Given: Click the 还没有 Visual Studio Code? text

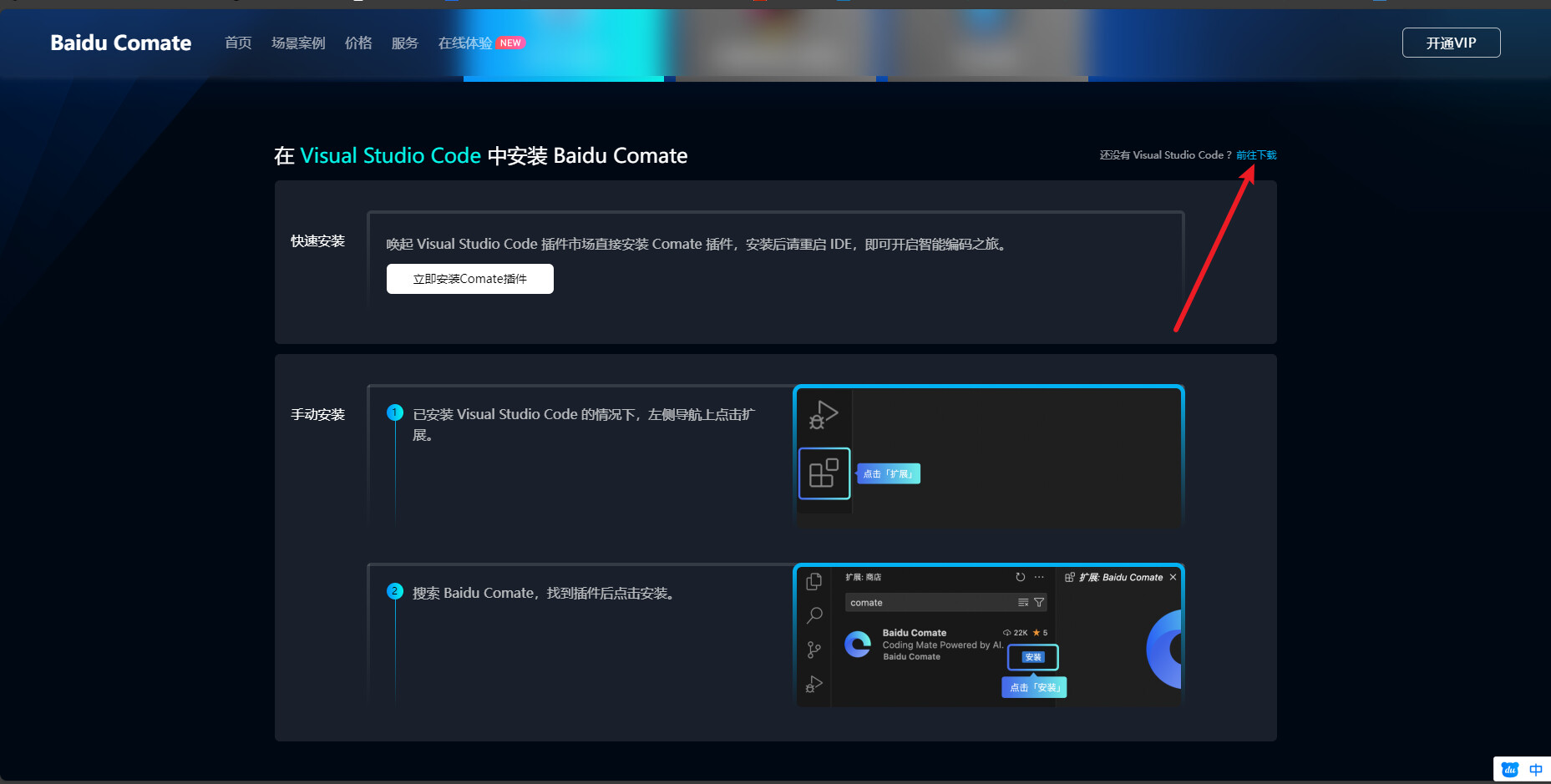Looking at the screenshot, I should pyautogui.click(x=1165, y=155).
